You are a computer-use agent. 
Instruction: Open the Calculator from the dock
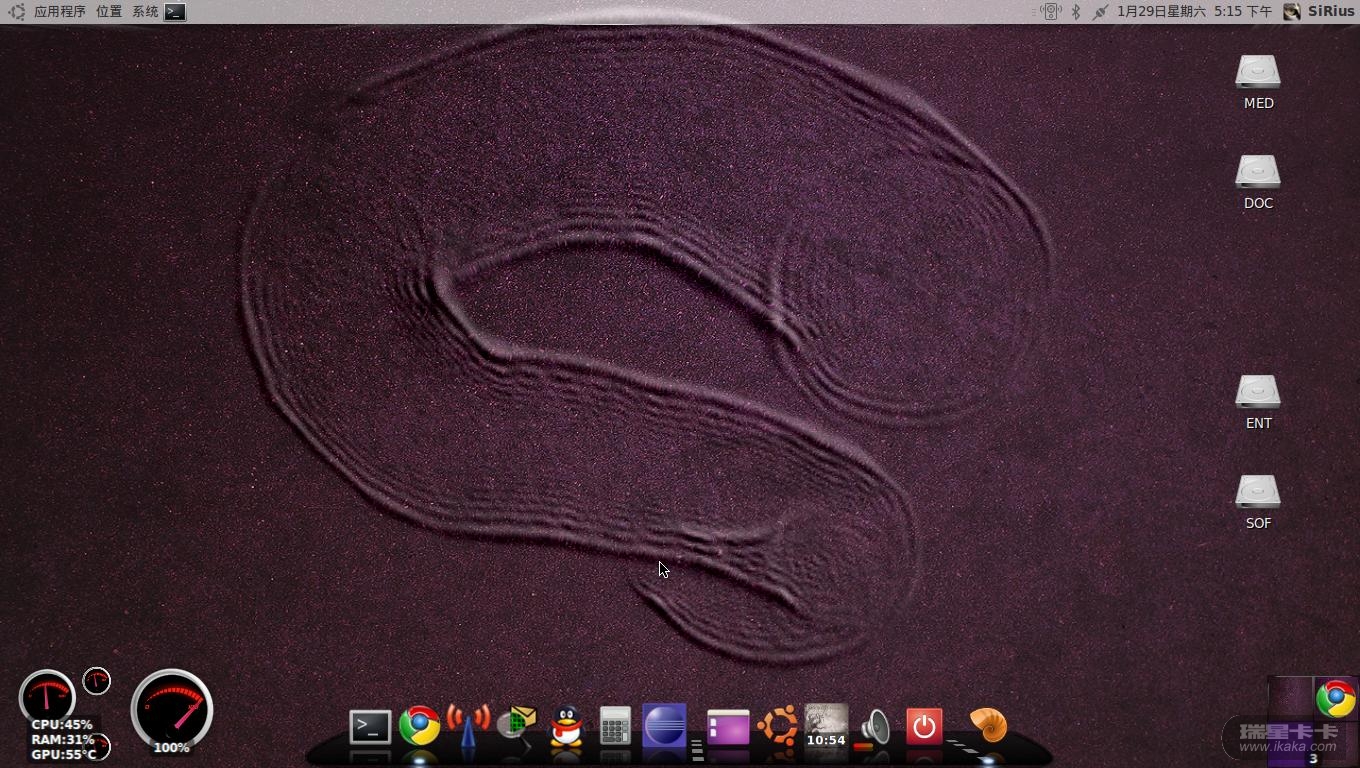tap(615, 726)
